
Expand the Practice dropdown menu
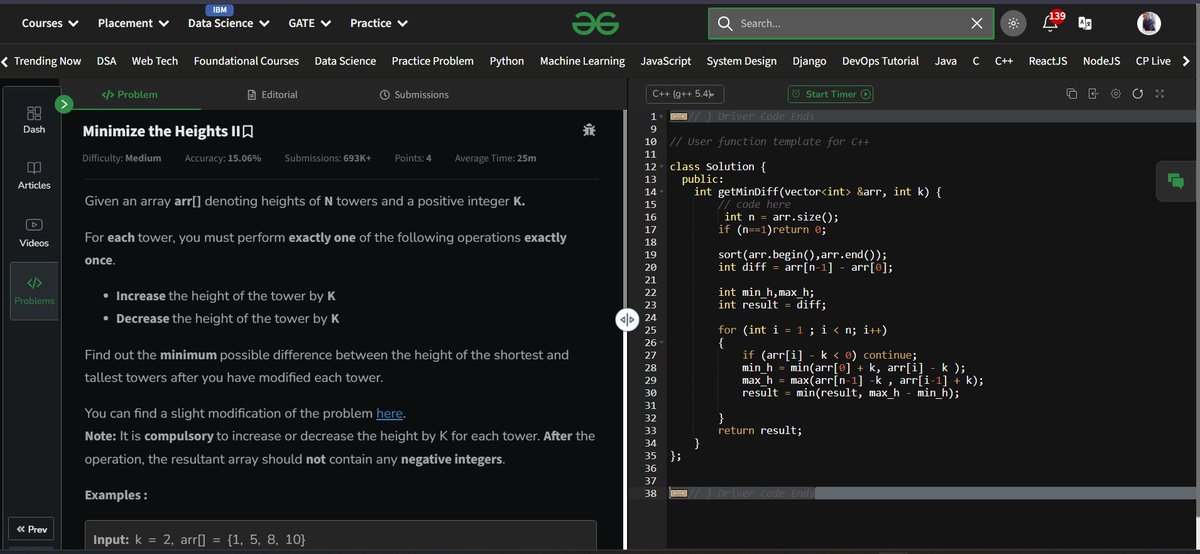tap(378, 23)
